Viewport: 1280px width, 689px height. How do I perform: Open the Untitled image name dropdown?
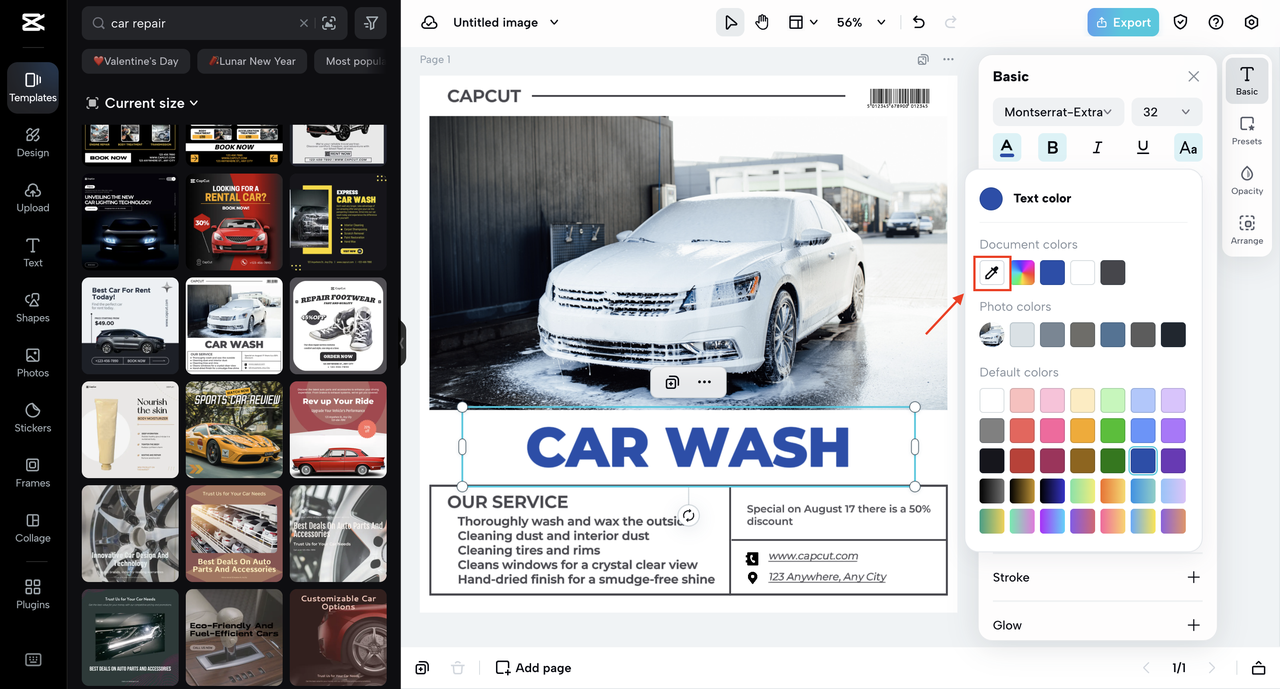coord(506,22)
